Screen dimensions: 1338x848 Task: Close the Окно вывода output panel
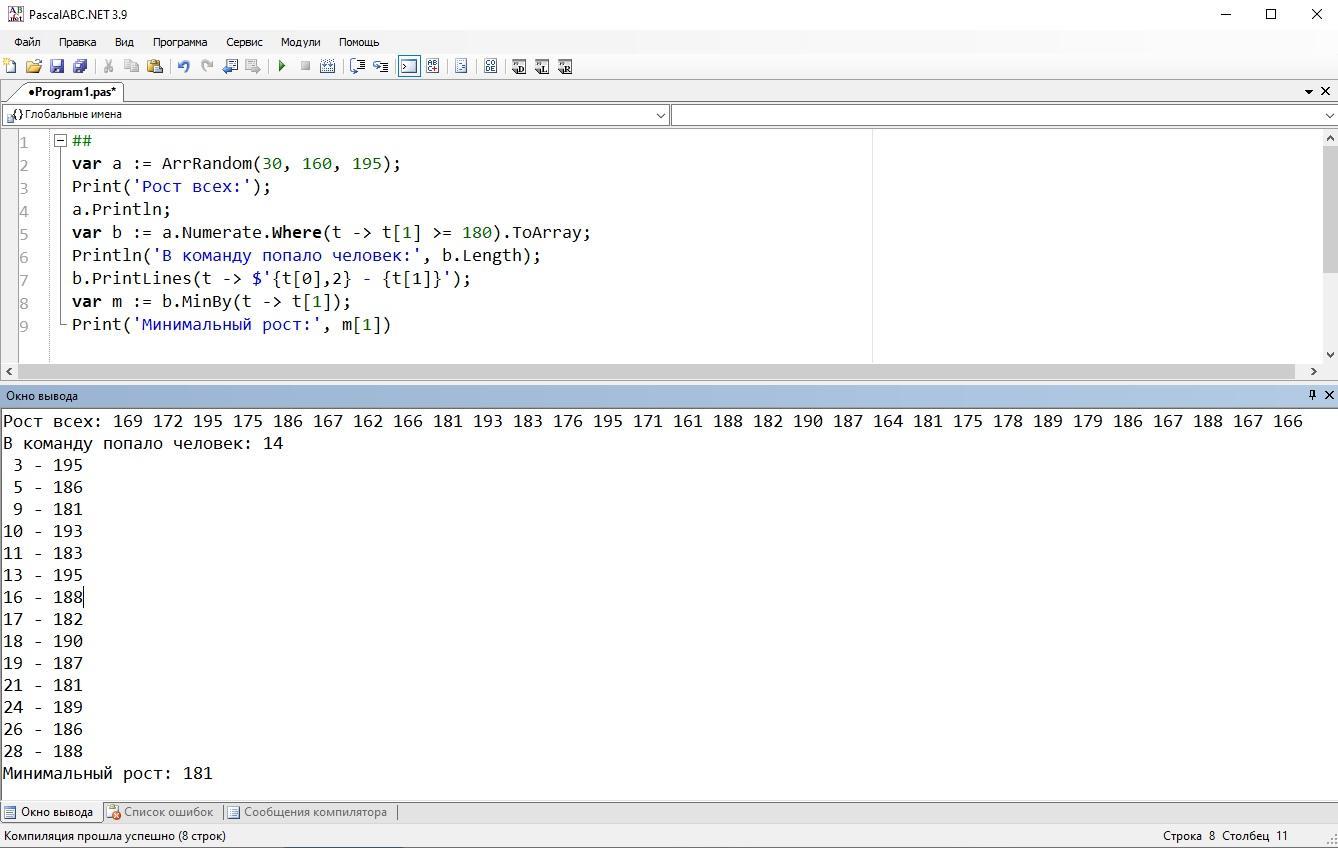point(1328,395)
